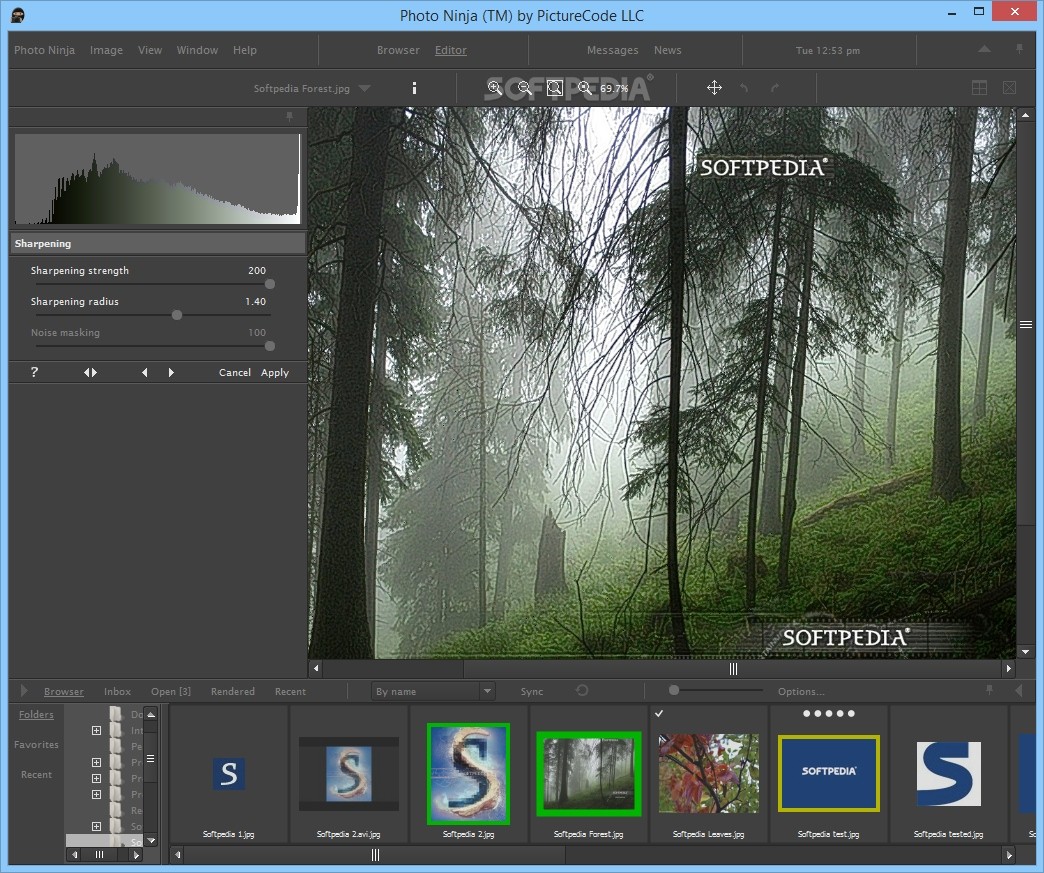
Task: Toggle the pin on the histogram panel
Action: pos(290,117)
